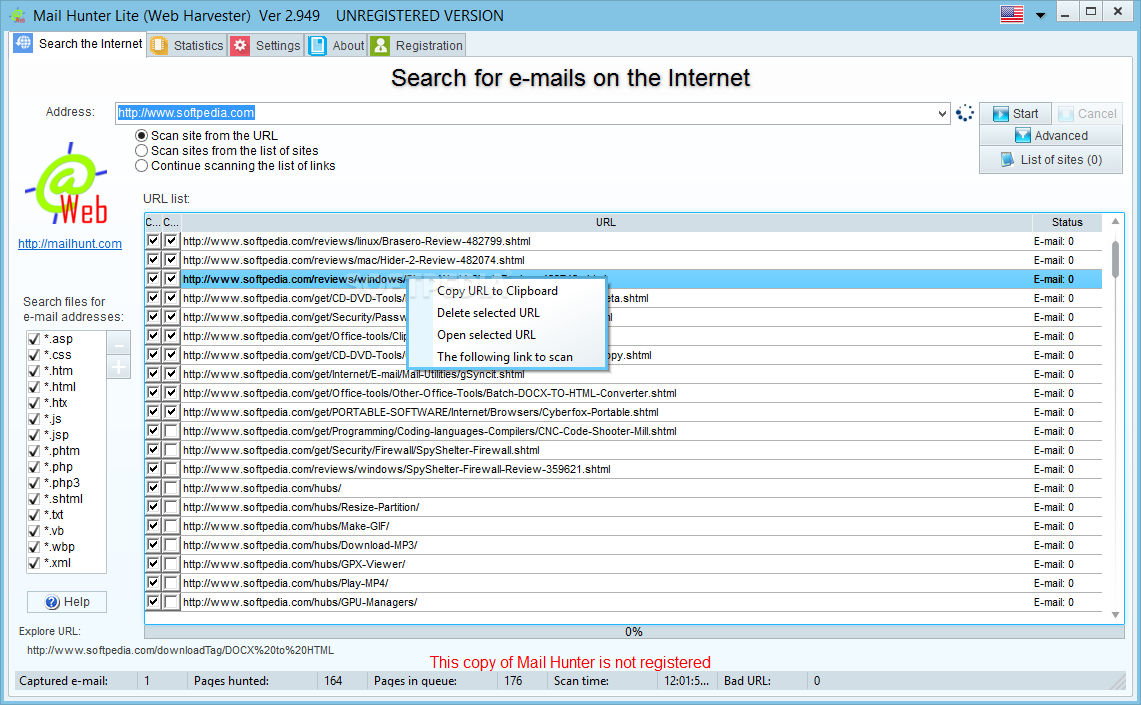Click the plus button beside file extensions
Viewport: 1141px width, 705px height.
(x=119, y=367)
